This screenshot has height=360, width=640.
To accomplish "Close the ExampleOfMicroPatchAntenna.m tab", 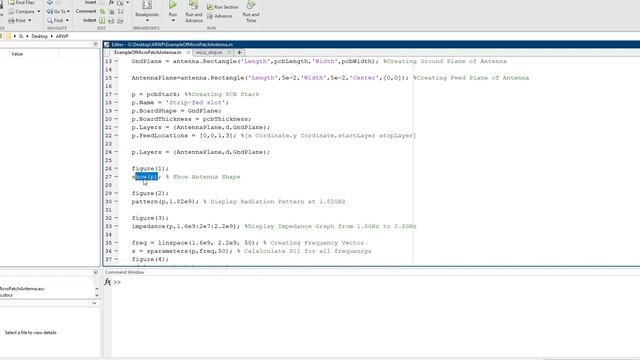I will [188, 53].
